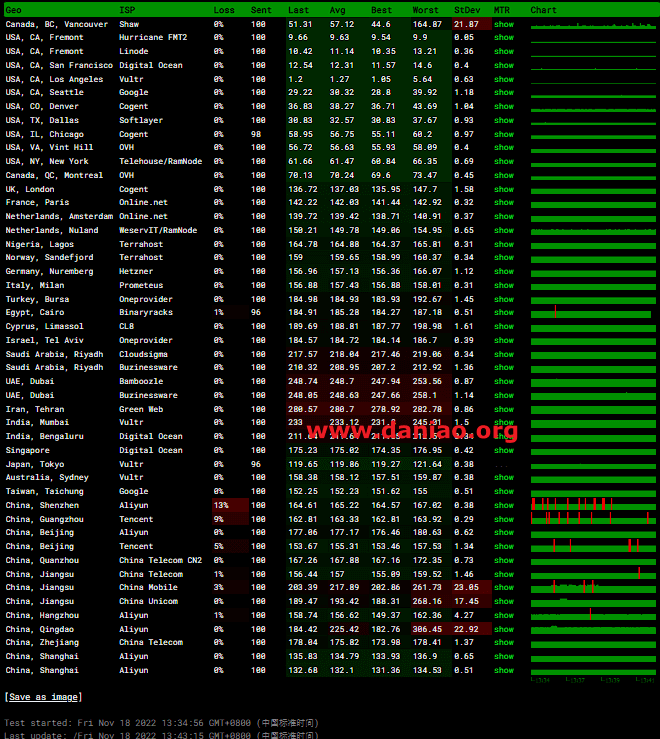This screenshot has width=660, height=739.
Task: Click the latency chart for Jiangsu China Mobile
Action: [x=593, y=587]
